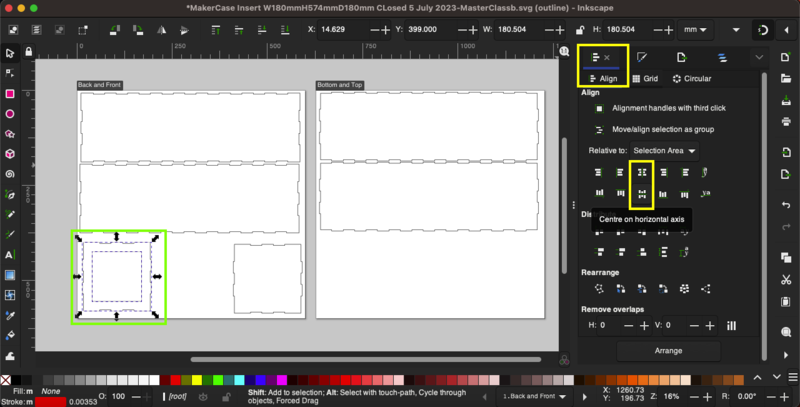The width and height of the screenshot is (800, 407).
Task: Click the Remove overlaps apply icon
Action: coord(731,325)
